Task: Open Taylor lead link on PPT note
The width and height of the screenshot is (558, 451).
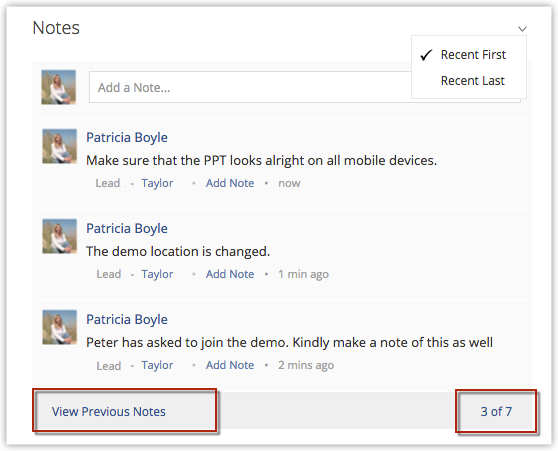Action: tap(157, 183)
